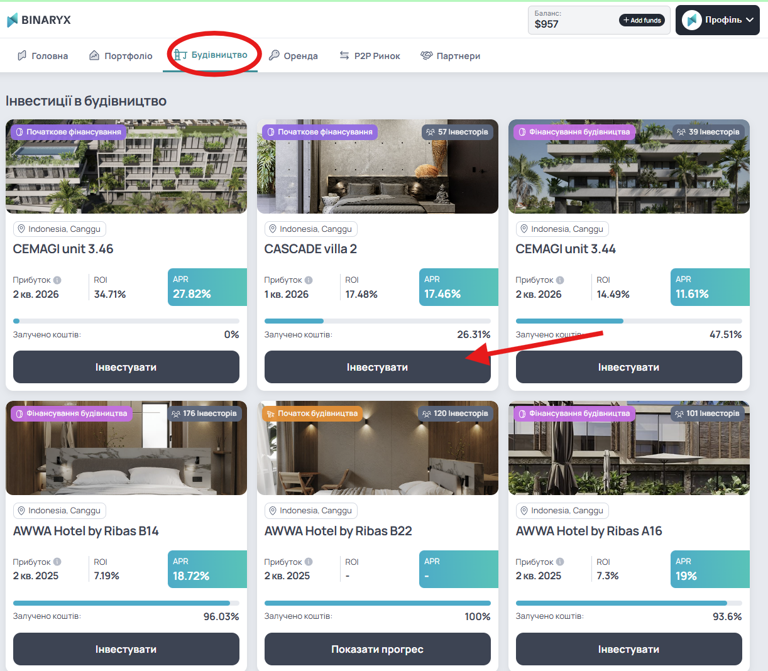Open the Портфоліо tab
Image resolution: width=768 pixels, height=671 pixels.
click(120, 56)
